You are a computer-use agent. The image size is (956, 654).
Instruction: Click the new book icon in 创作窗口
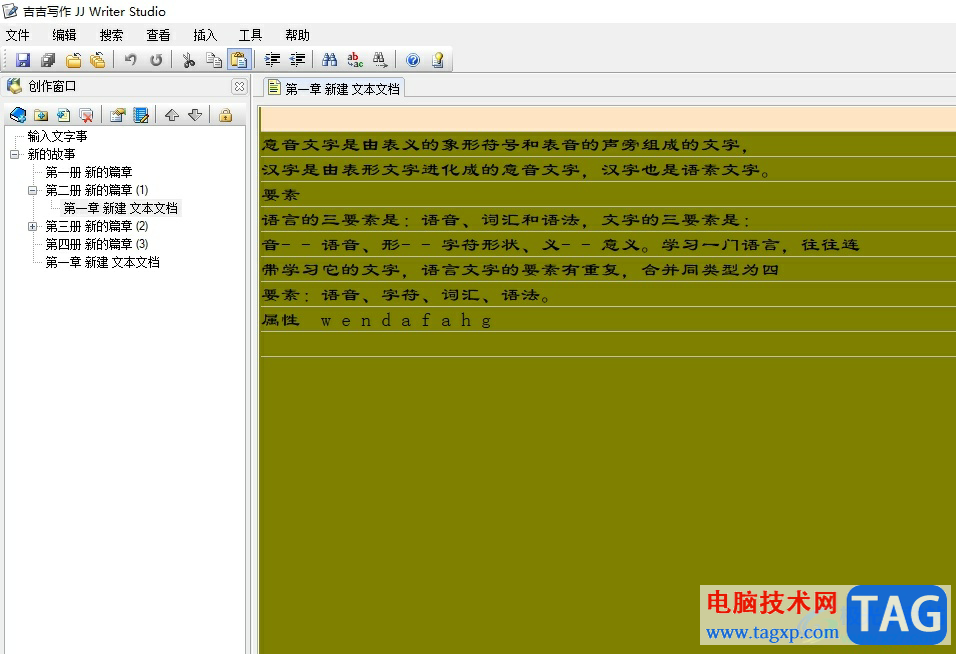[x=18, y=115]
